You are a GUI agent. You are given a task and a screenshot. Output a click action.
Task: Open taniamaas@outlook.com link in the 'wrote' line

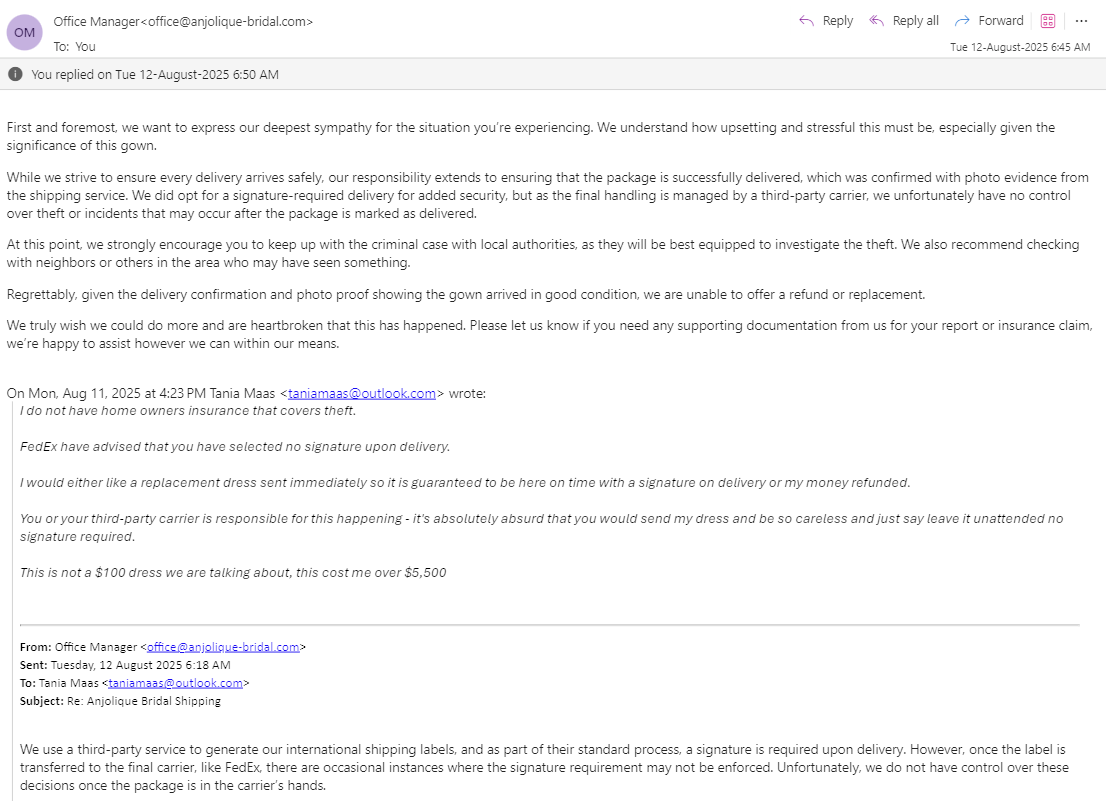pyautogui.click(x=362, y=393)
